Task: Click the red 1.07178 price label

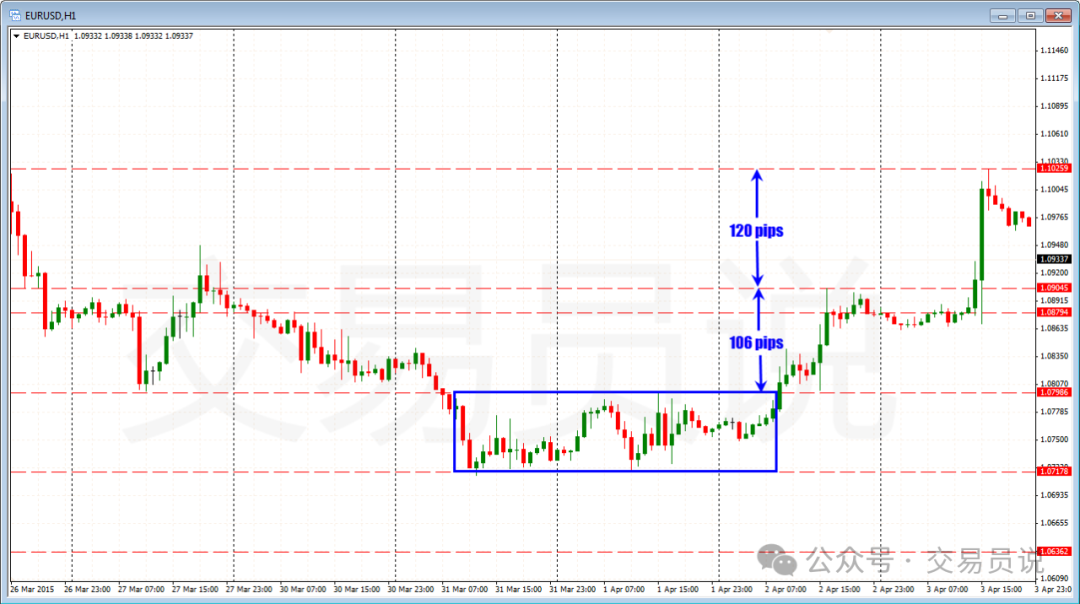Action: coord(1054,472)
